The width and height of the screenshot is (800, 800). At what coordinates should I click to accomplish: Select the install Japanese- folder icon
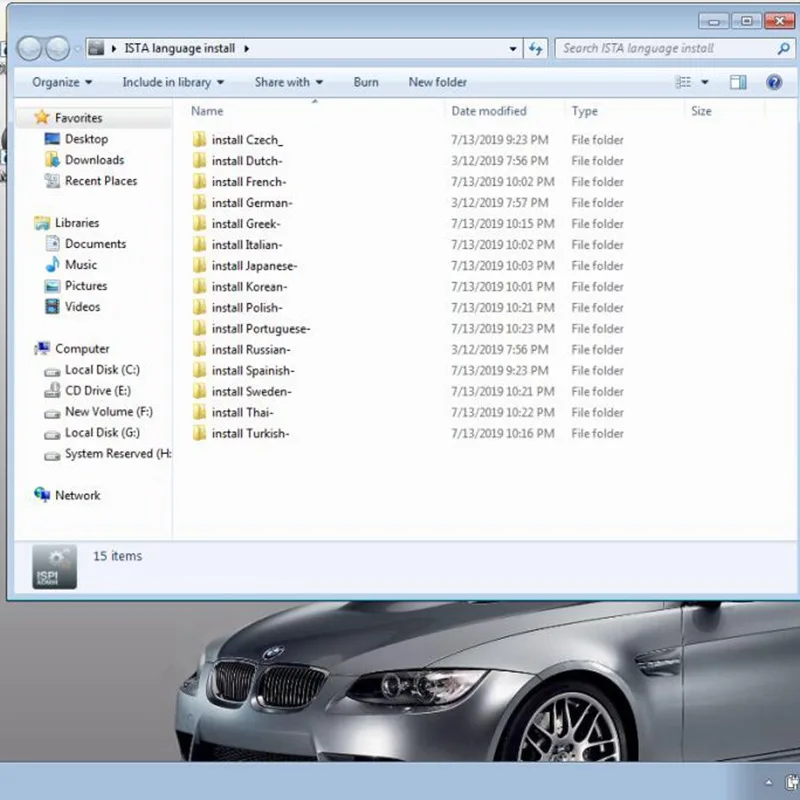click(x=199, y=266)
